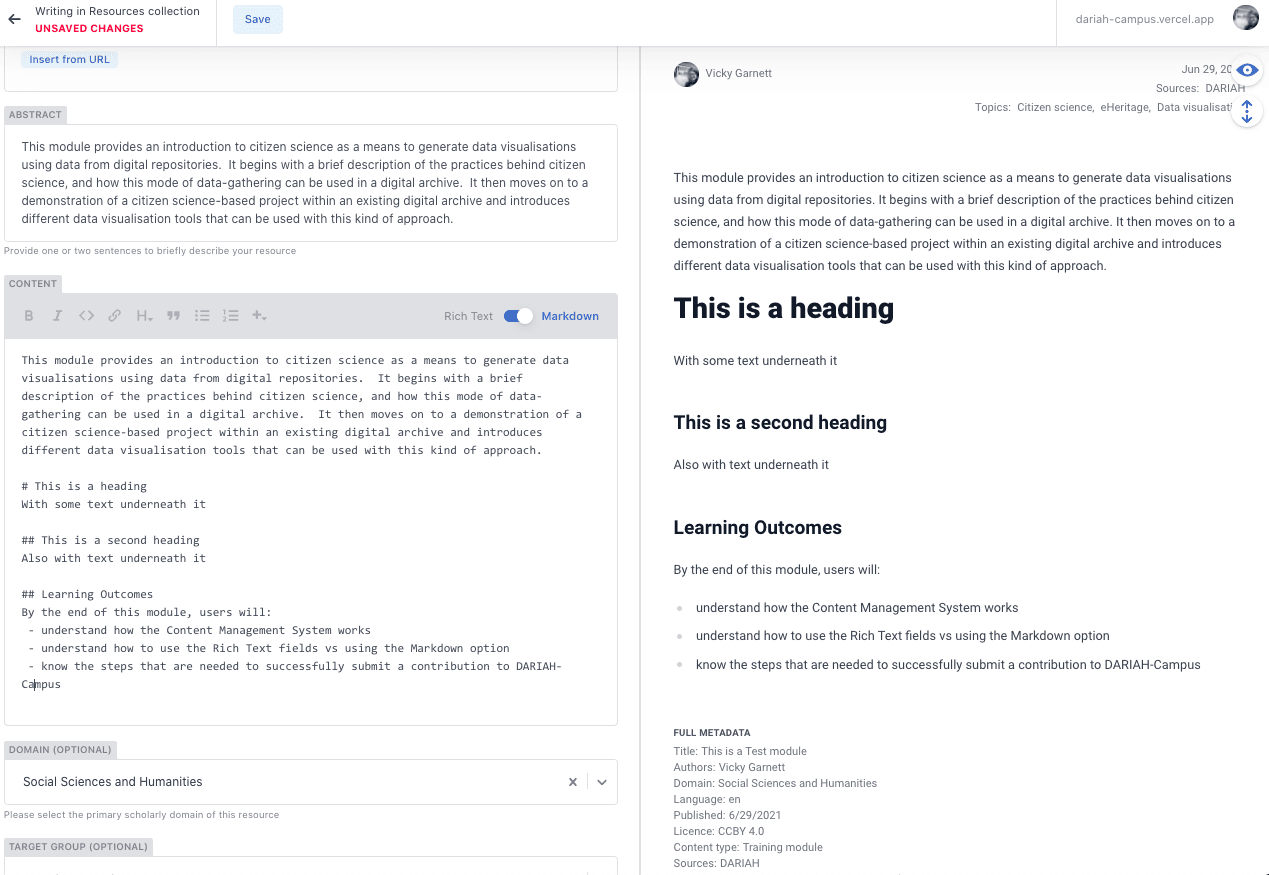
Task: Open the heading level dropdown
Action: pyautogui.click(x=144, y=316)
